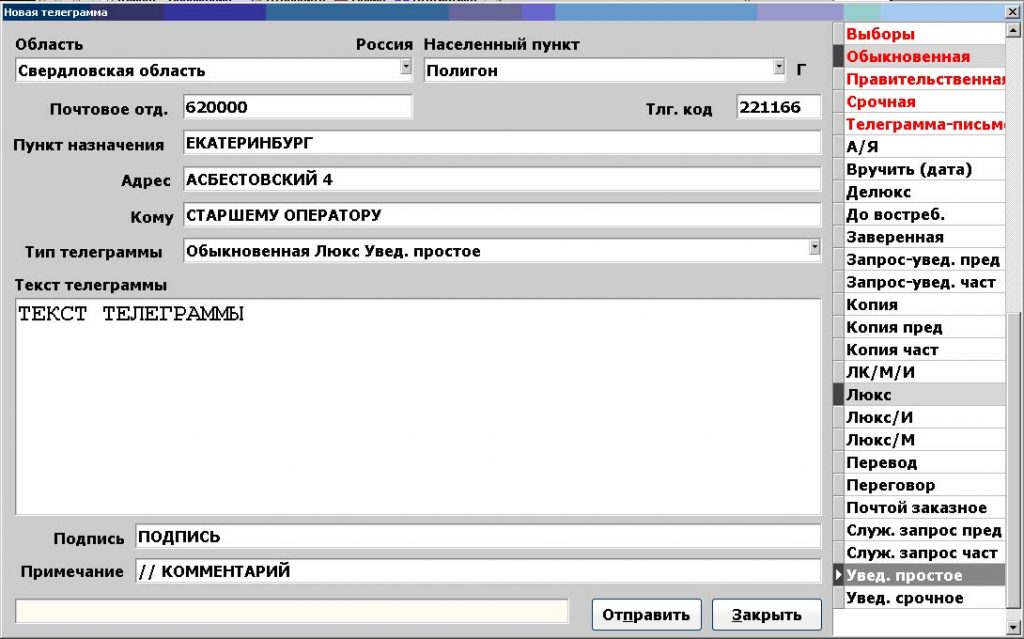
Task: Click into the Почтовое отд. field
Action: pyautogui.click(x=297, y=107)
